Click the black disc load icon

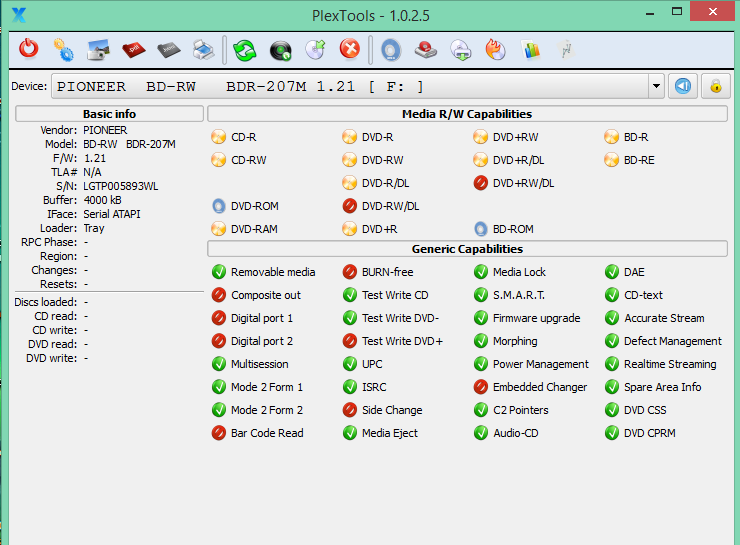pyautogui.click(x=280, y=50)
